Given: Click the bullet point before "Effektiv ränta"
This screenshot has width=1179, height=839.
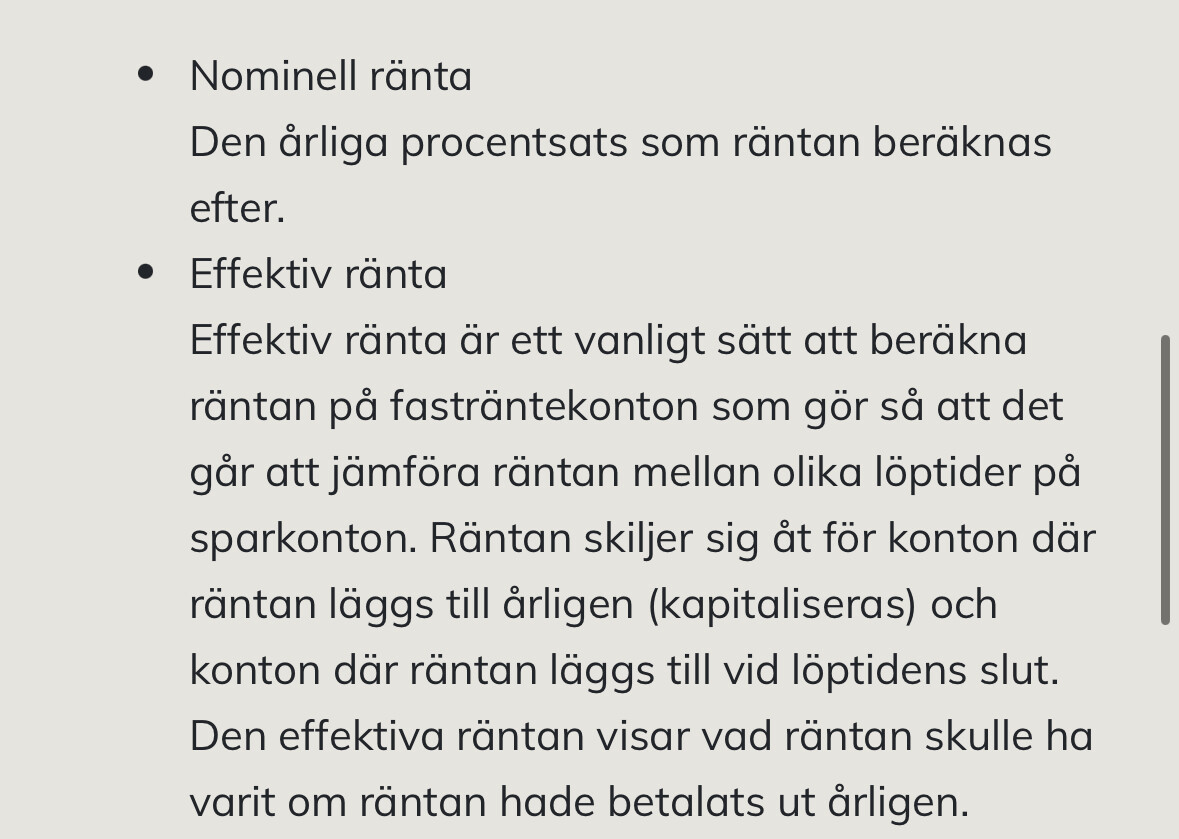Looking at the screenshot, I should 146,272.
